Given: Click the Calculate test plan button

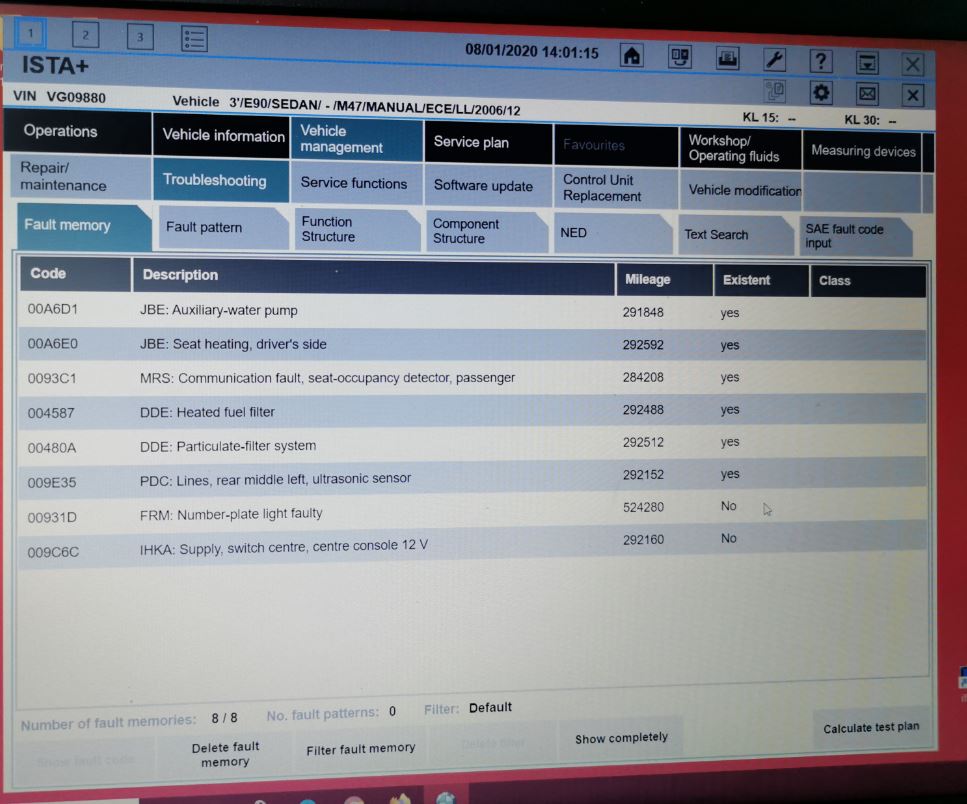Looking at the screenshot, I should 870,728.
